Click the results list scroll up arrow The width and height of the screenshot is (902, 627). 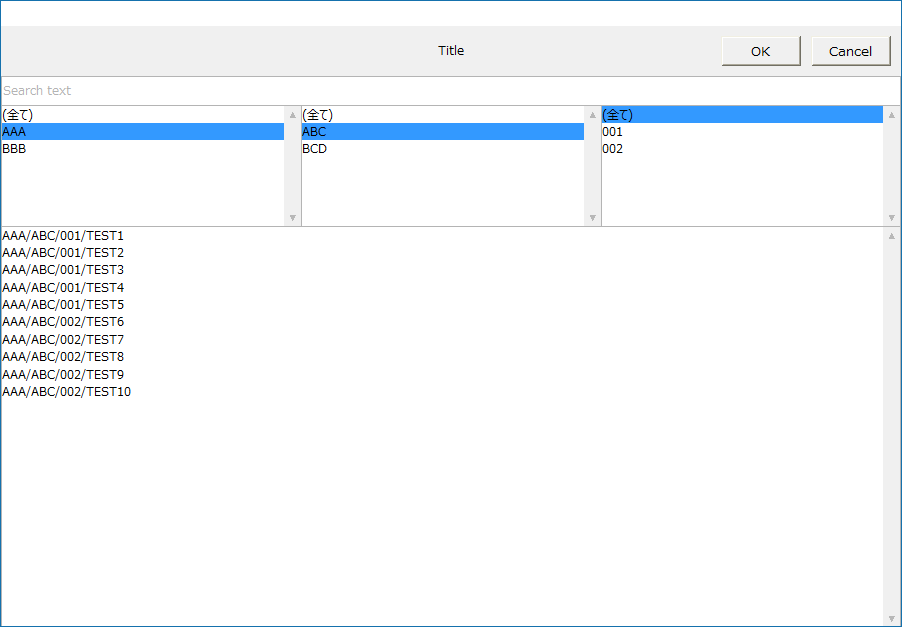[892, 236]
